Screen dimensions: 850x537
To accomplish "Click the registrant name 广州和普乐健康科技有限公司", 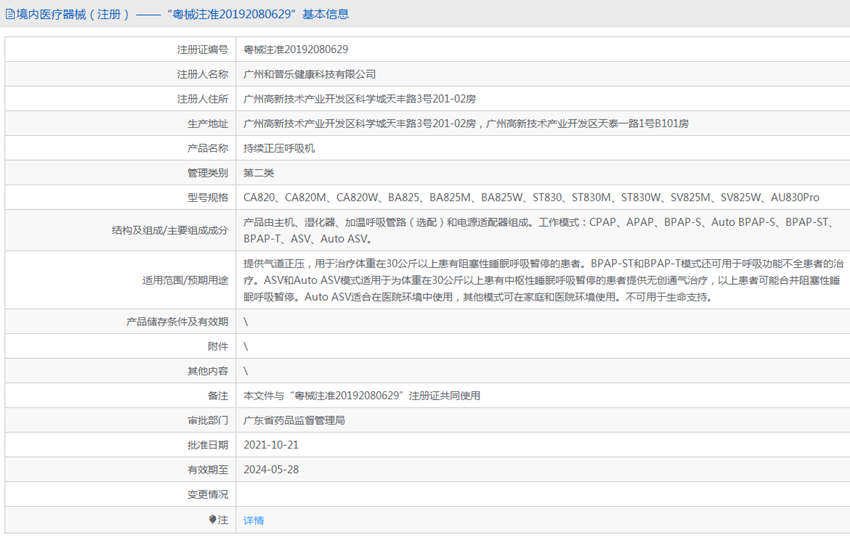I will [x=310, y=74].
